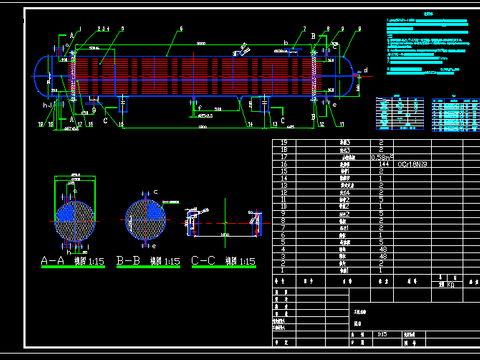Image resolution: width=480 pixels, height=360 pixels.
Task: Click the B-B circular tube layout drawing
Action: 146,220
